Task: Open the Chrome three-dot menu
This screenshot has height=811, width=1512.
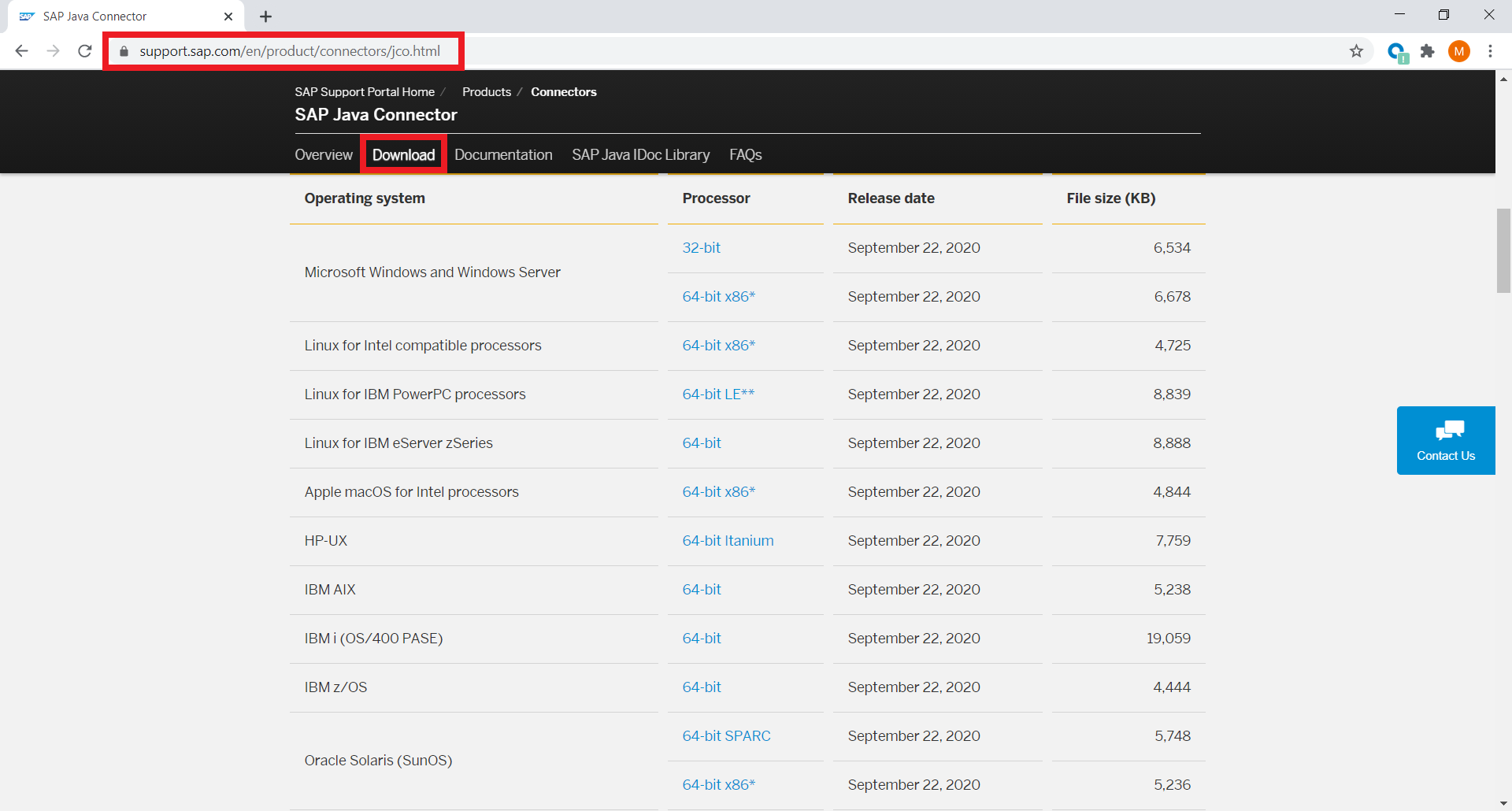Action: 1490,51
